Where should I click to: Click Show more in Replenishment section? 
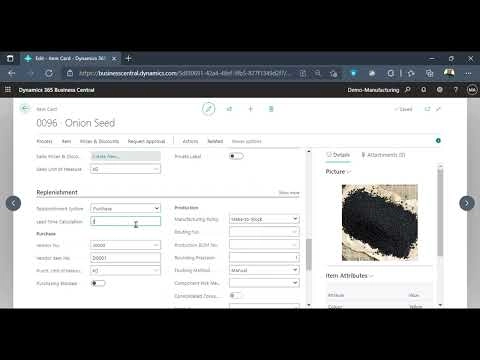(x=289, y=193)
